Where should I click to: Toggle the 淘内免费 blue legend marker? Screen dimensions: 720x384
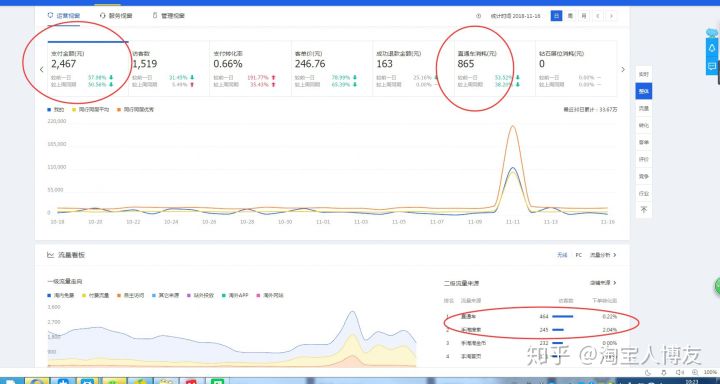click(x=62, y=295)
